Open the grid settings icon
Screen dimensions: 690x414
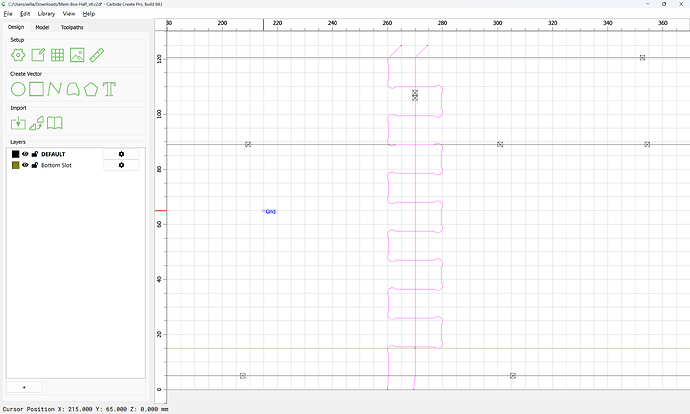point(57,55)
